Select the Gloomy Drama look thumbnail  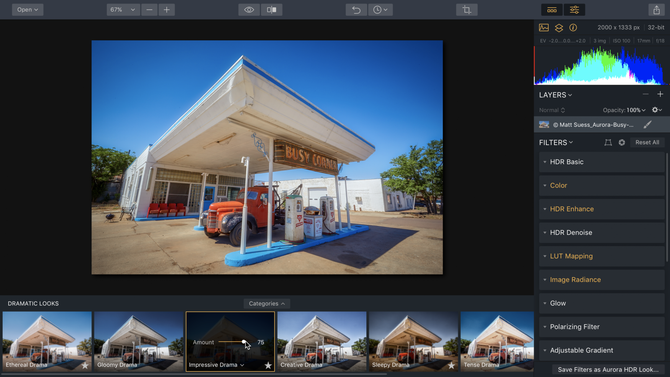(x=138, y=341)
